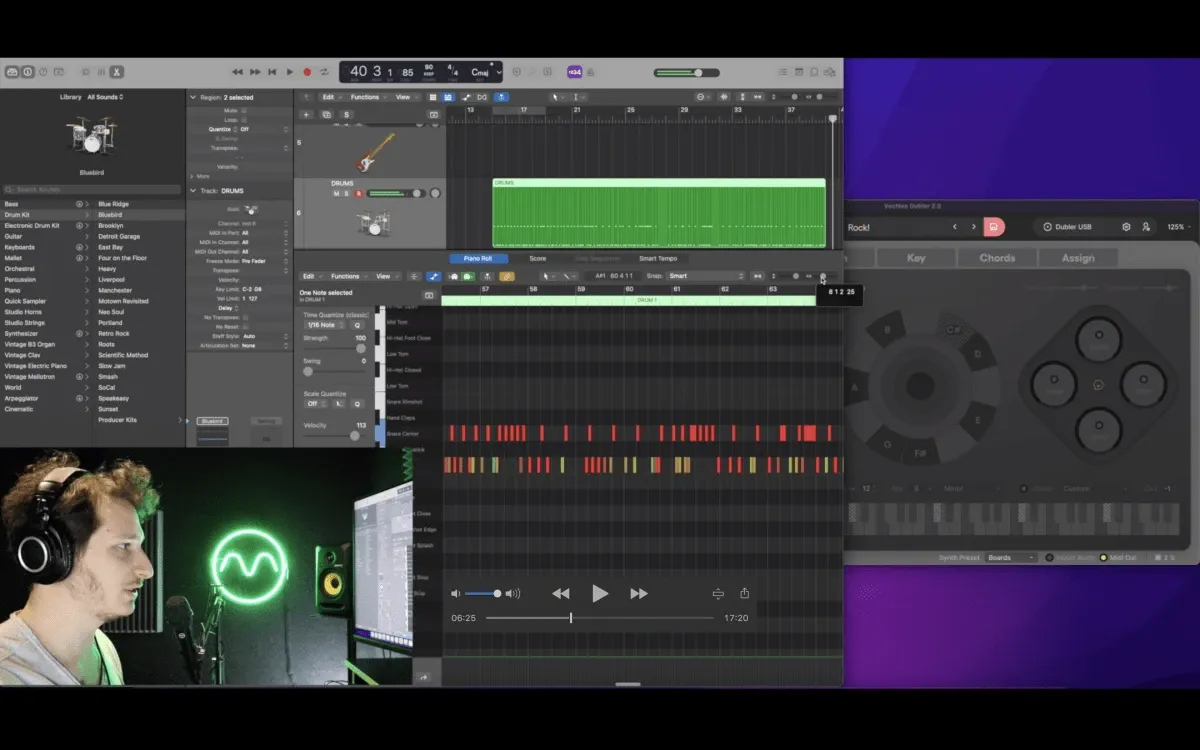1200x750 pixels.
Task: Click the red Record button in Logic
Action: [x=307, y=72]
